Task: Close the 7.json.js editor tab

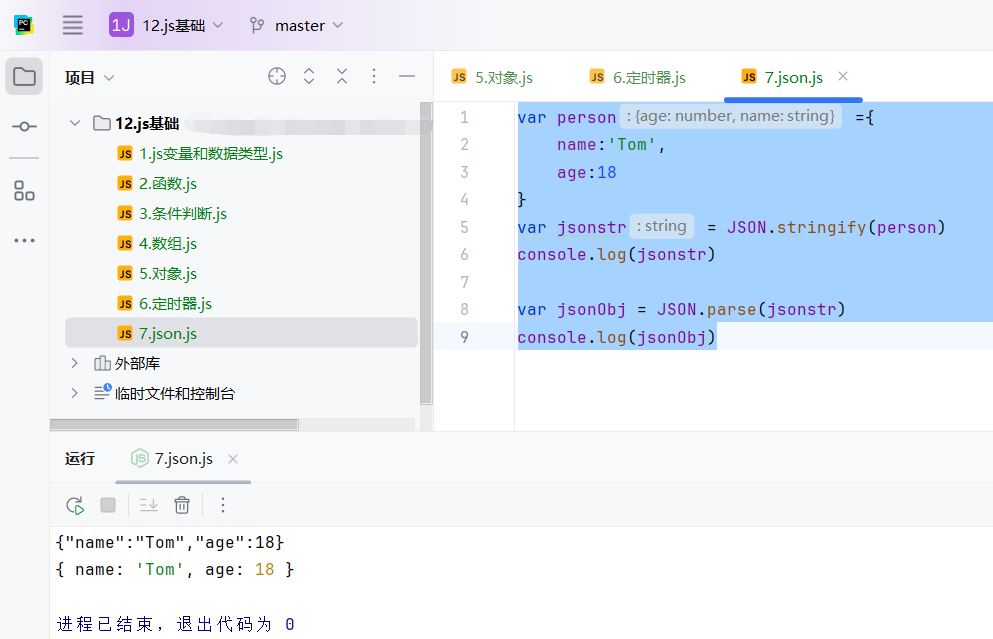Action: (x=843, y=77)
